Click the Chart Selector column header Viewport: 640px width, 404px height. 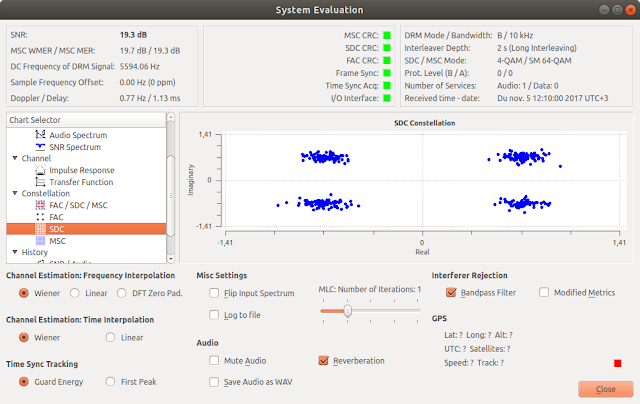(x=86, y=120)
